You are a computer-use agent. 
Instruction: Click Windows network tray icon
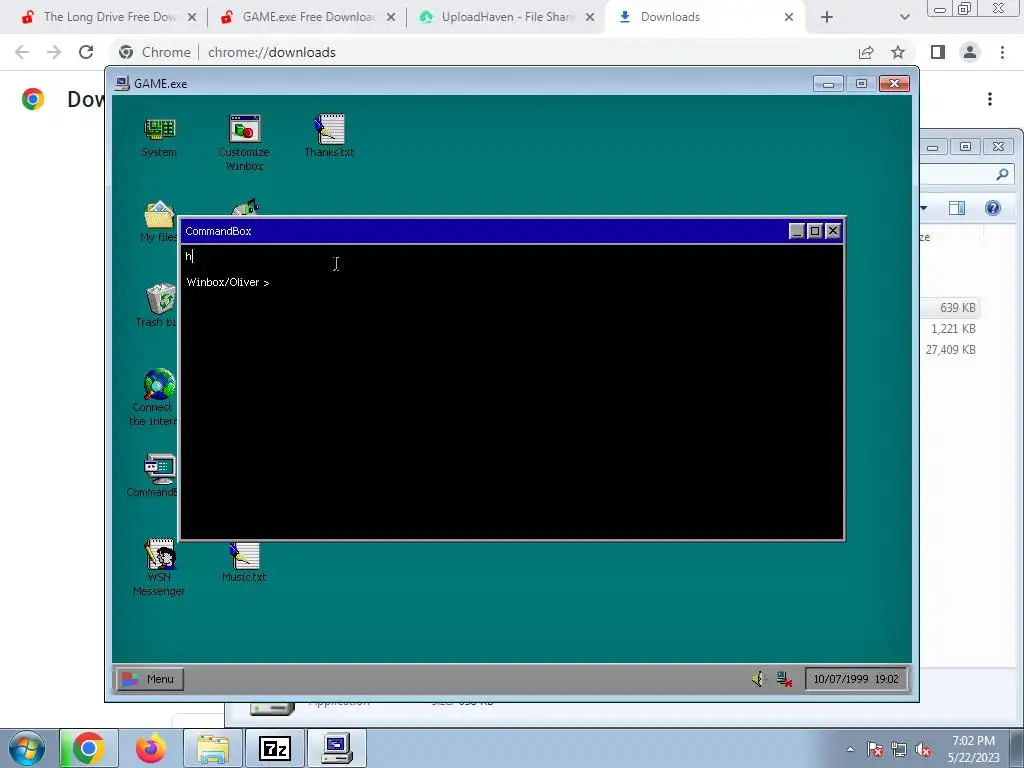click(899, 749)
